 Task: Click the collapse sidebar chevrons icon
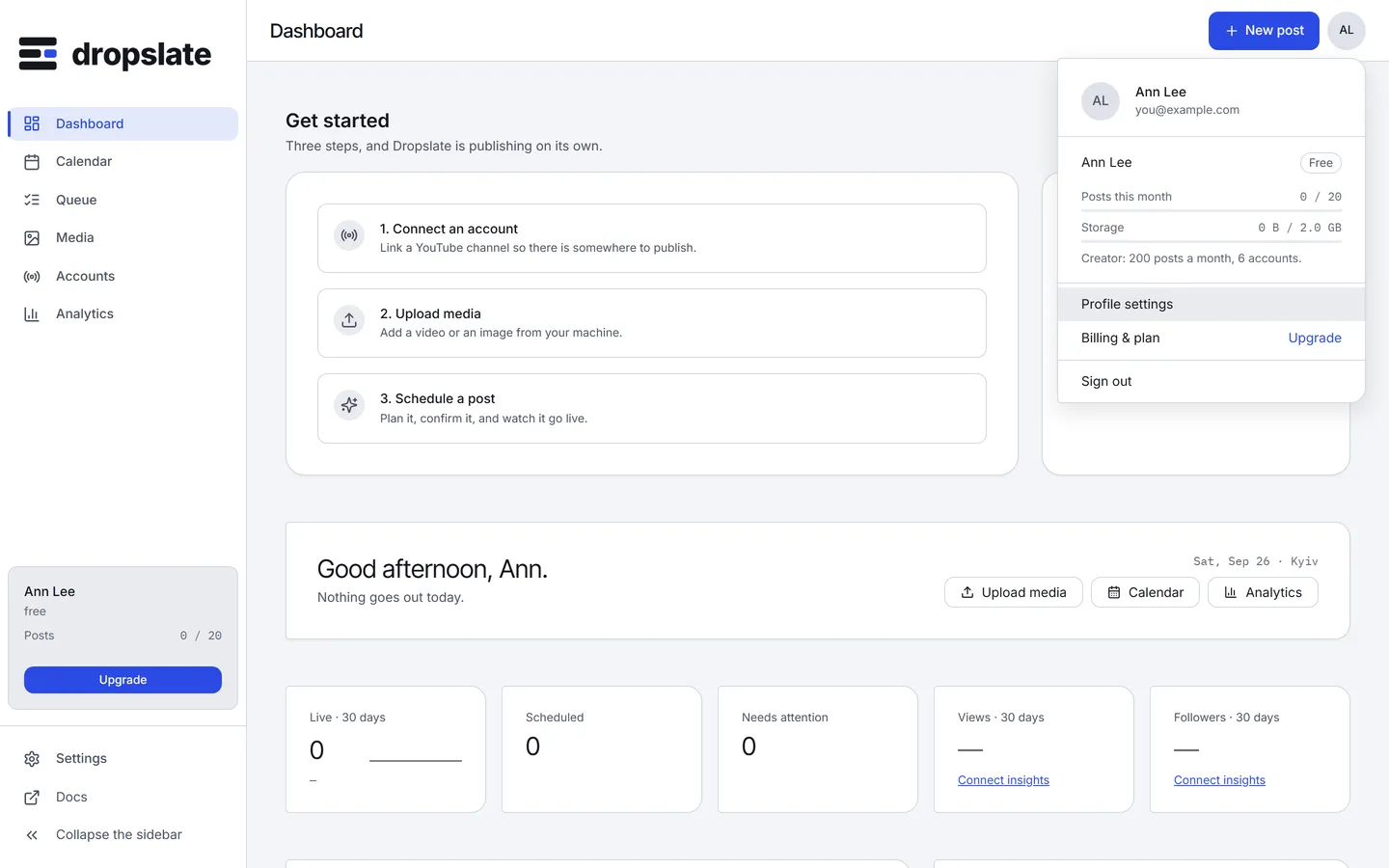[32, 835]
